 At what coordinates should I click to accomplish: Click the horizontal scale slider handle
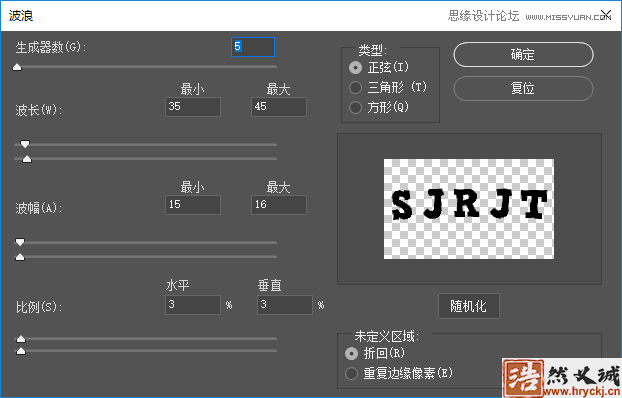coord(21,338)
